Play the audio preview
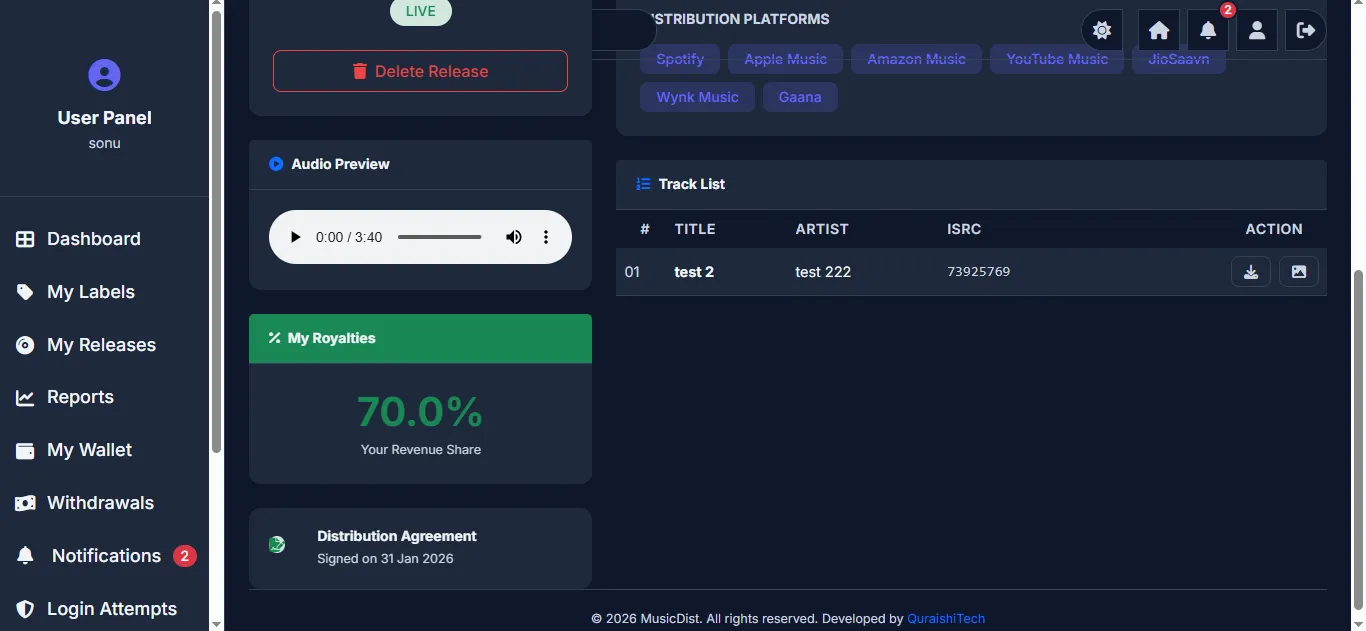Viewport: 1366px width, 631px height. [295, 237]
